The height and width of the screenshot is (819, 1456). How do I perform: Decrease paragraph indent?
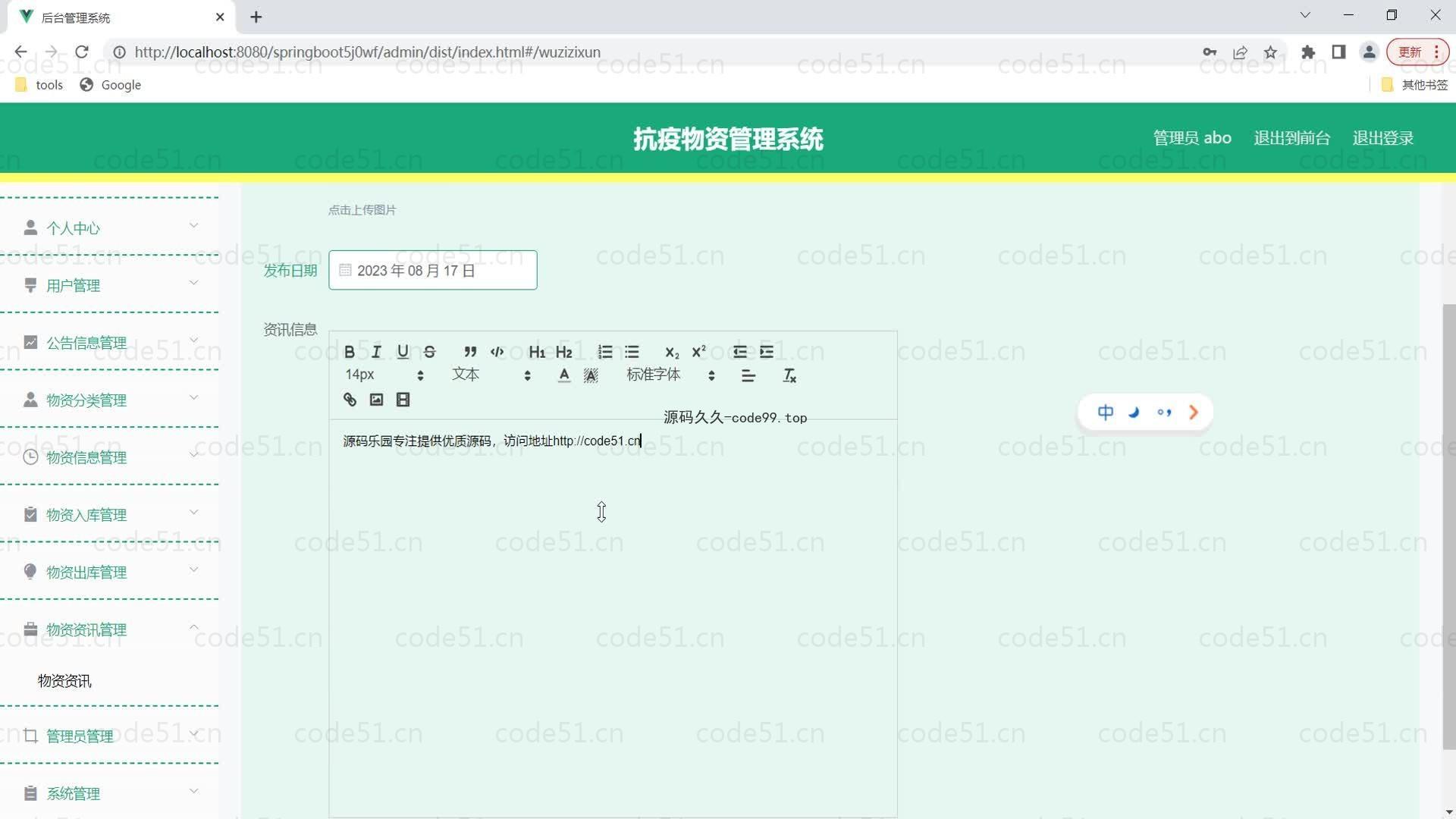(x=740, y=352)
